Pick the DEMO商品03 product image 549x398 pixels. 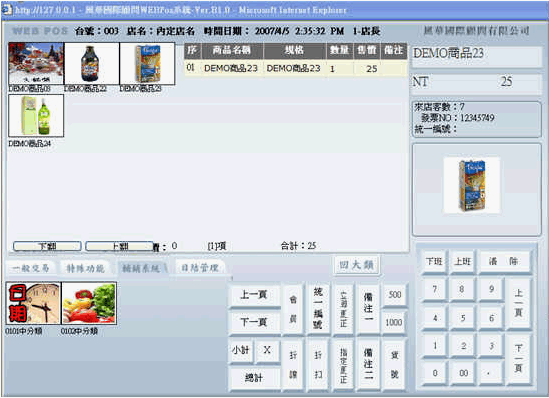click(36, 64)
